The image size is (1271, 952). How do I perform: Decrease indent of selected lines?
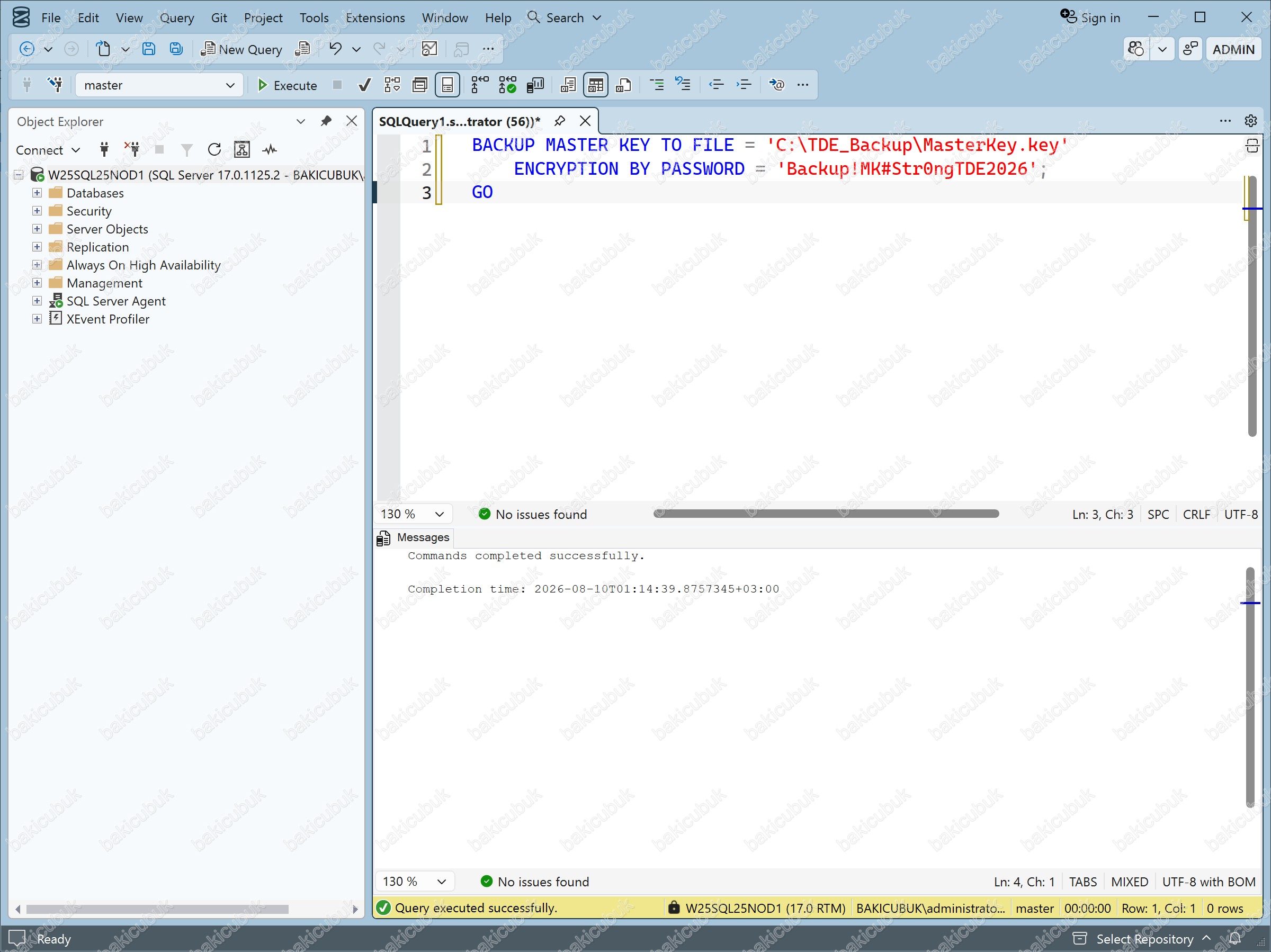point(716,85)
